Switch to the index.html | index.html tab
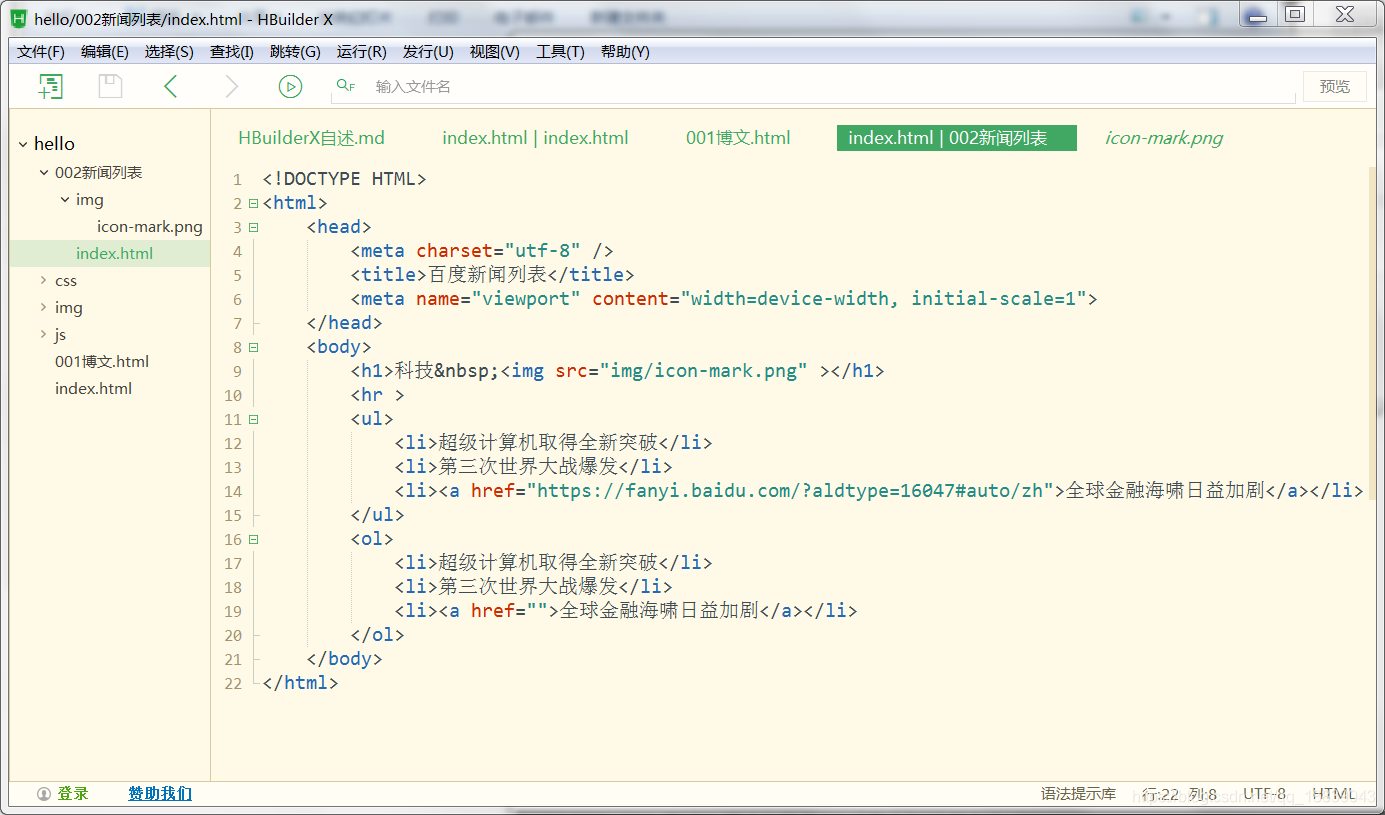1385x815 pixels. [x=535, y=138]
